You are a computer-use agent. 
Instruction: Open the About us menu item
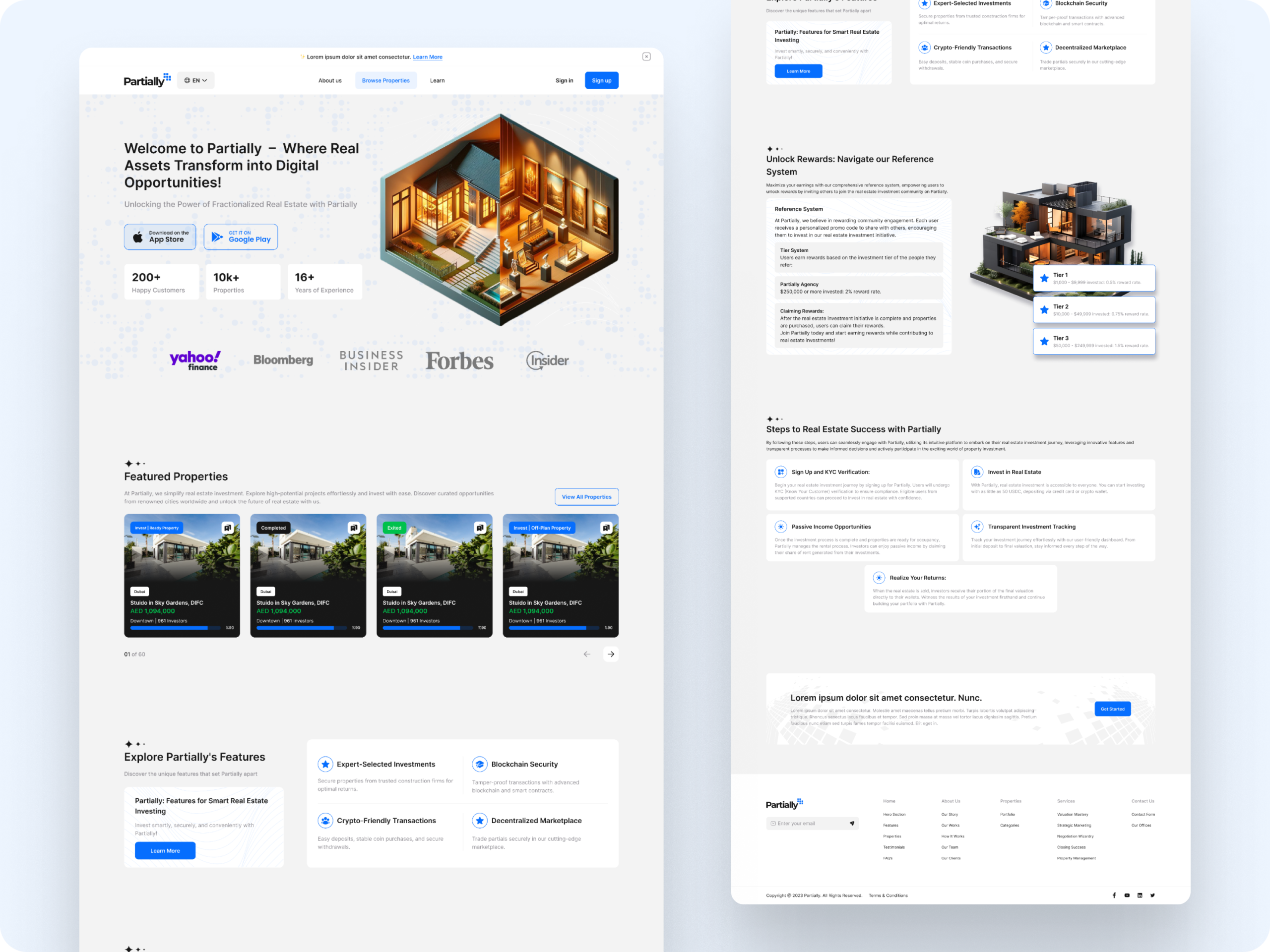tap(330, 80)
